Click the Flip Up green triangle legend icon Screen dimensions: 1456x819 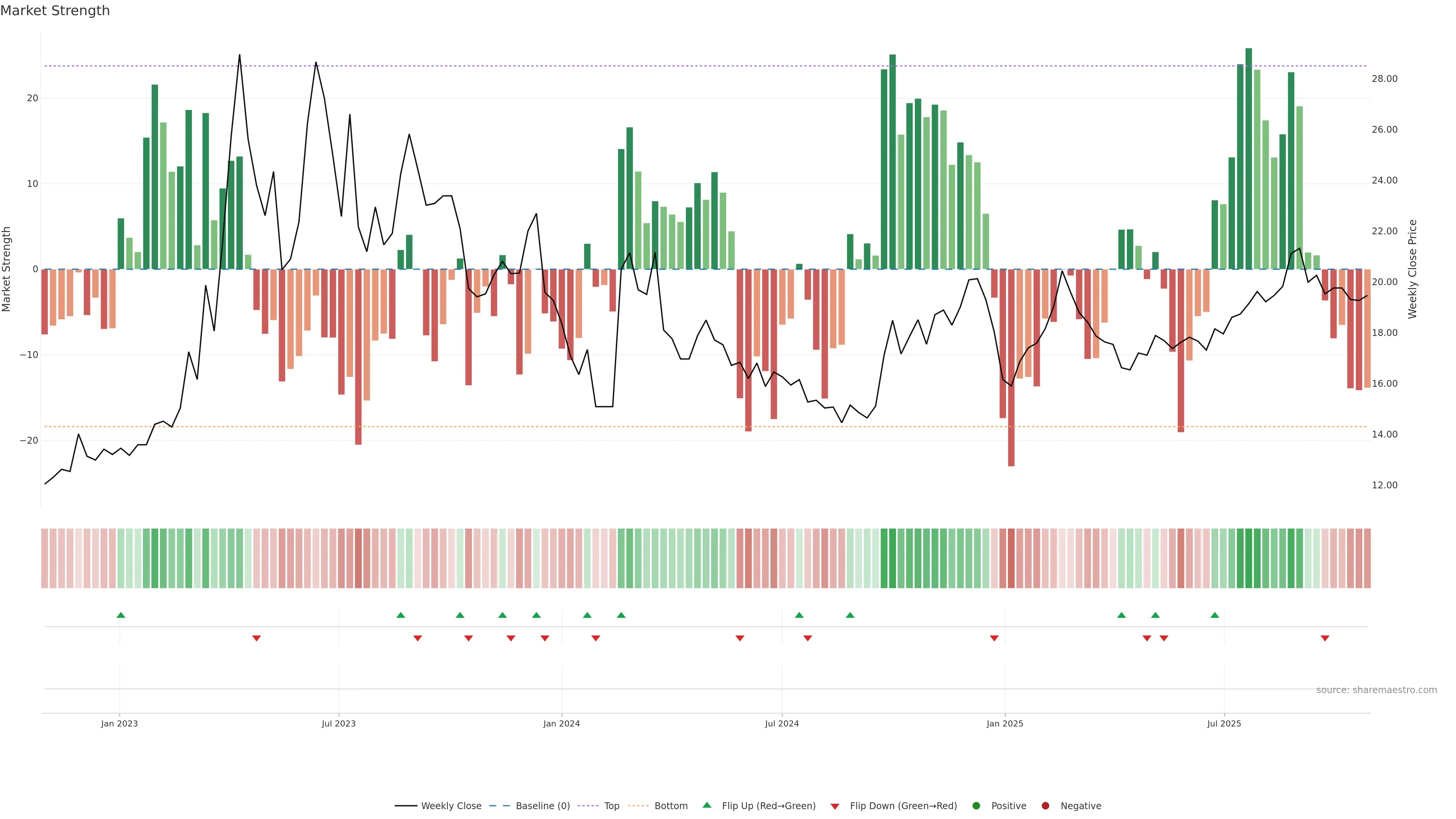pyautogui.click(x=706, y=805)
